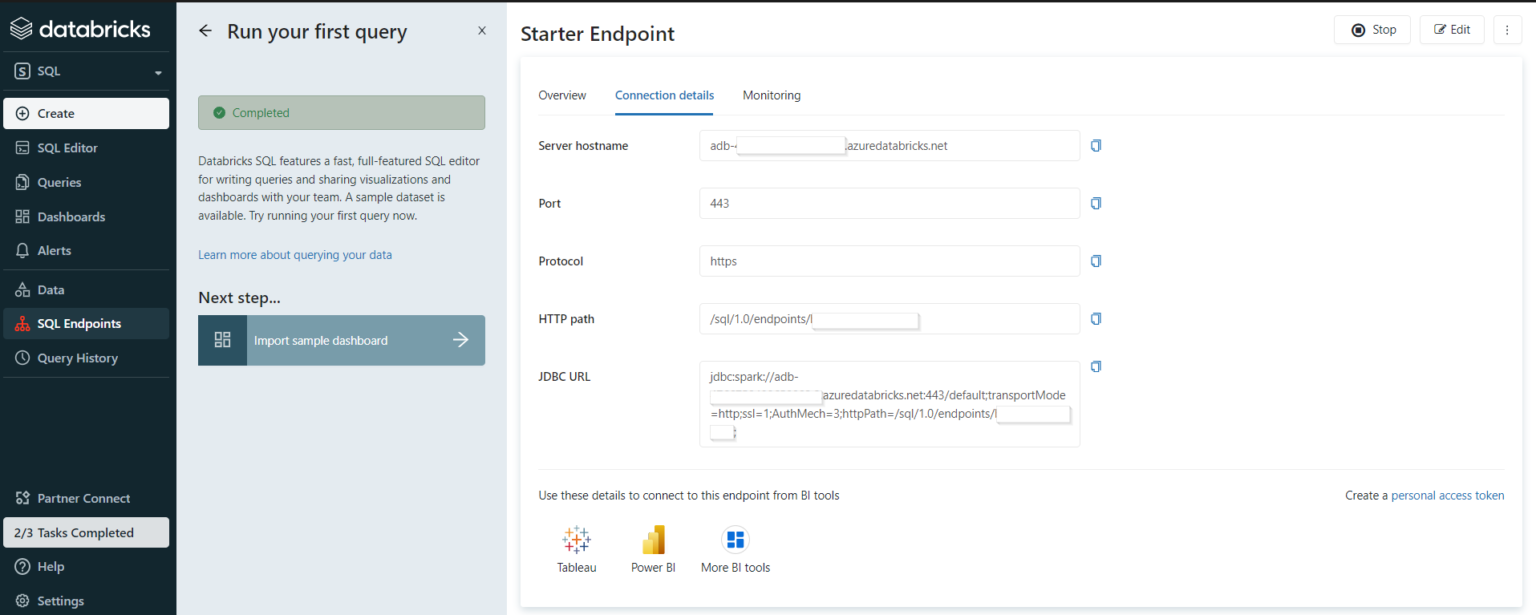Open Data in sidebar

click(x=86, y=290)
